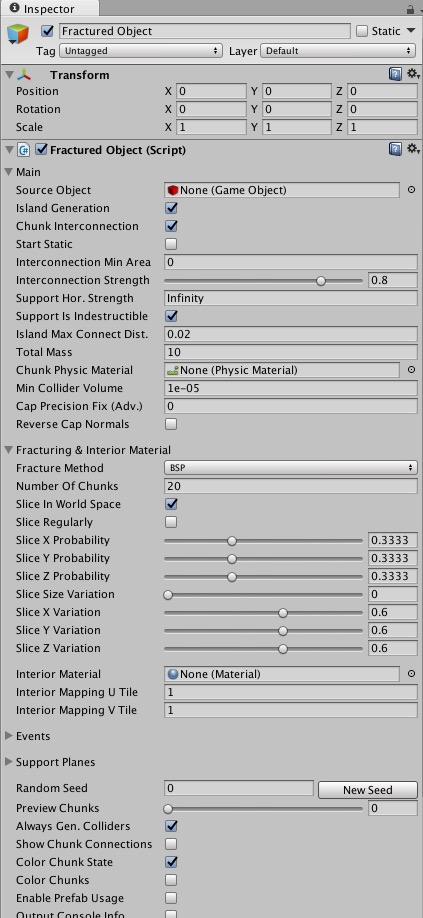The image size is (423, 918).
Task: Click the object name field
Action: click(x=205, y=31)
